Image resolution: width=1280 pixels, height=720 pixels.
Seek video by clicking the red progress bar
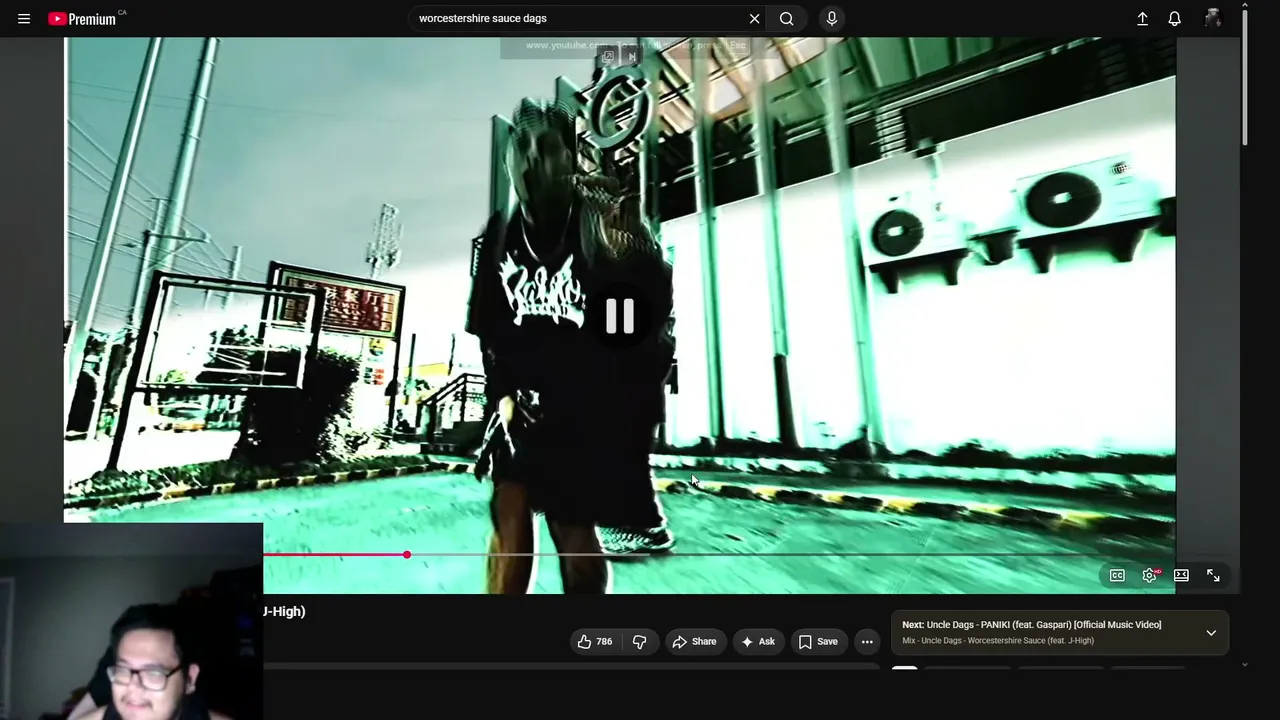pos(335,555)
